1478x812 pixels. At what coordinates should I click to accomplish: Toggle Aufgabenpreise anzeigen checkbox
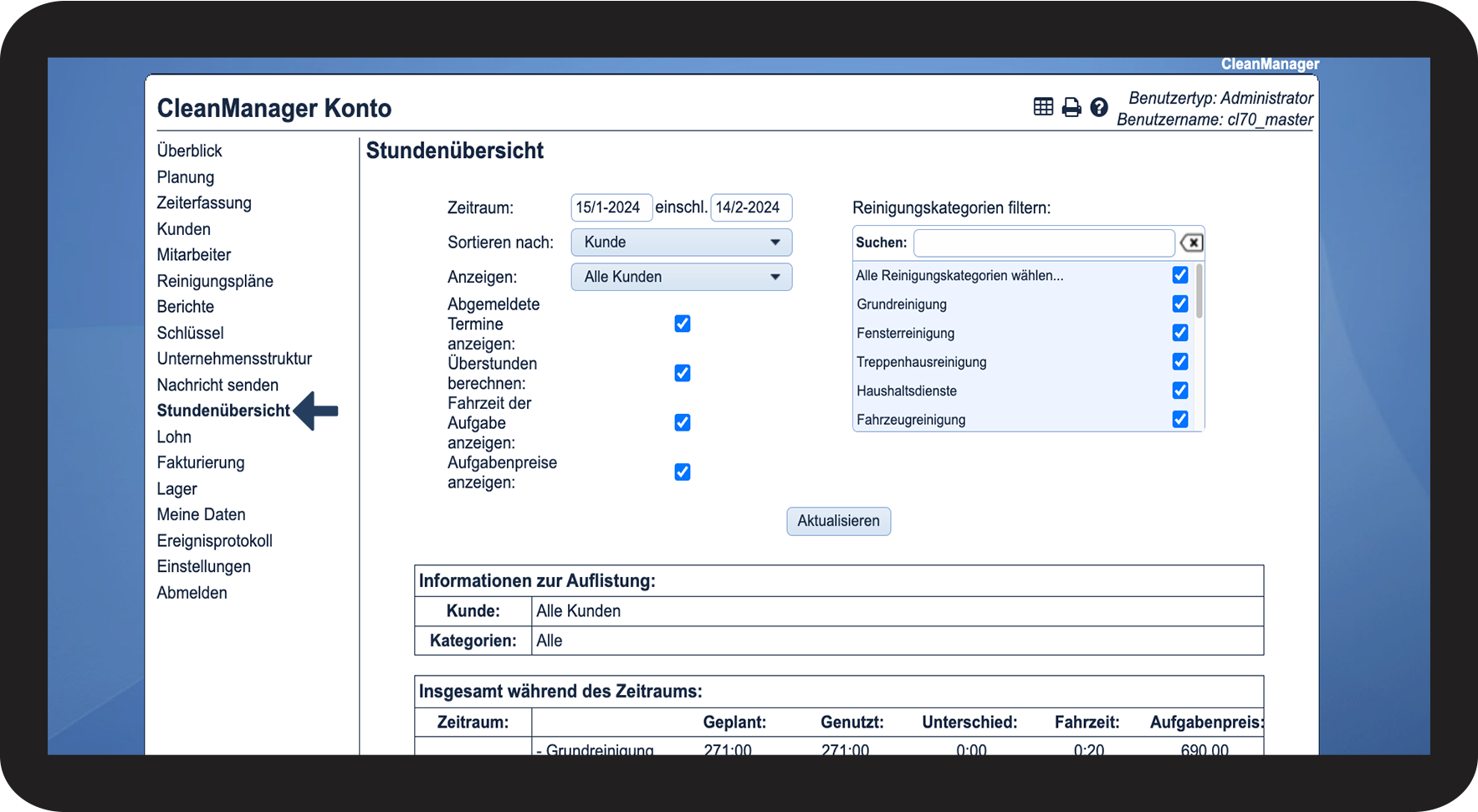pos(683,472)
